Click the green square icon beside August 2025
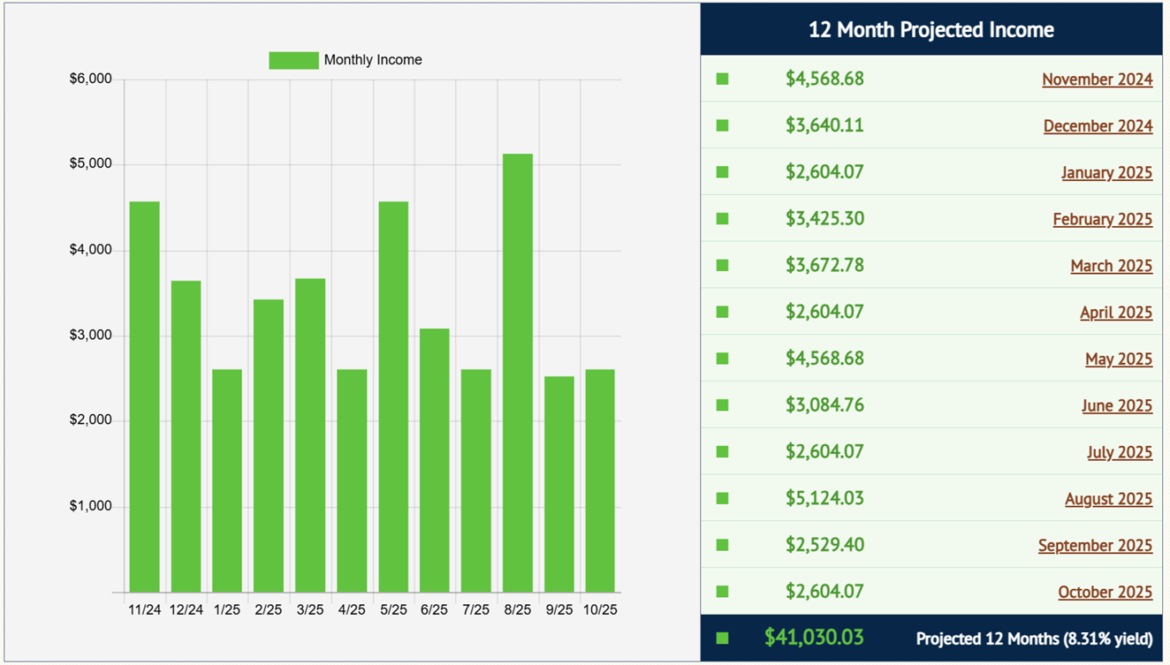 722,498
